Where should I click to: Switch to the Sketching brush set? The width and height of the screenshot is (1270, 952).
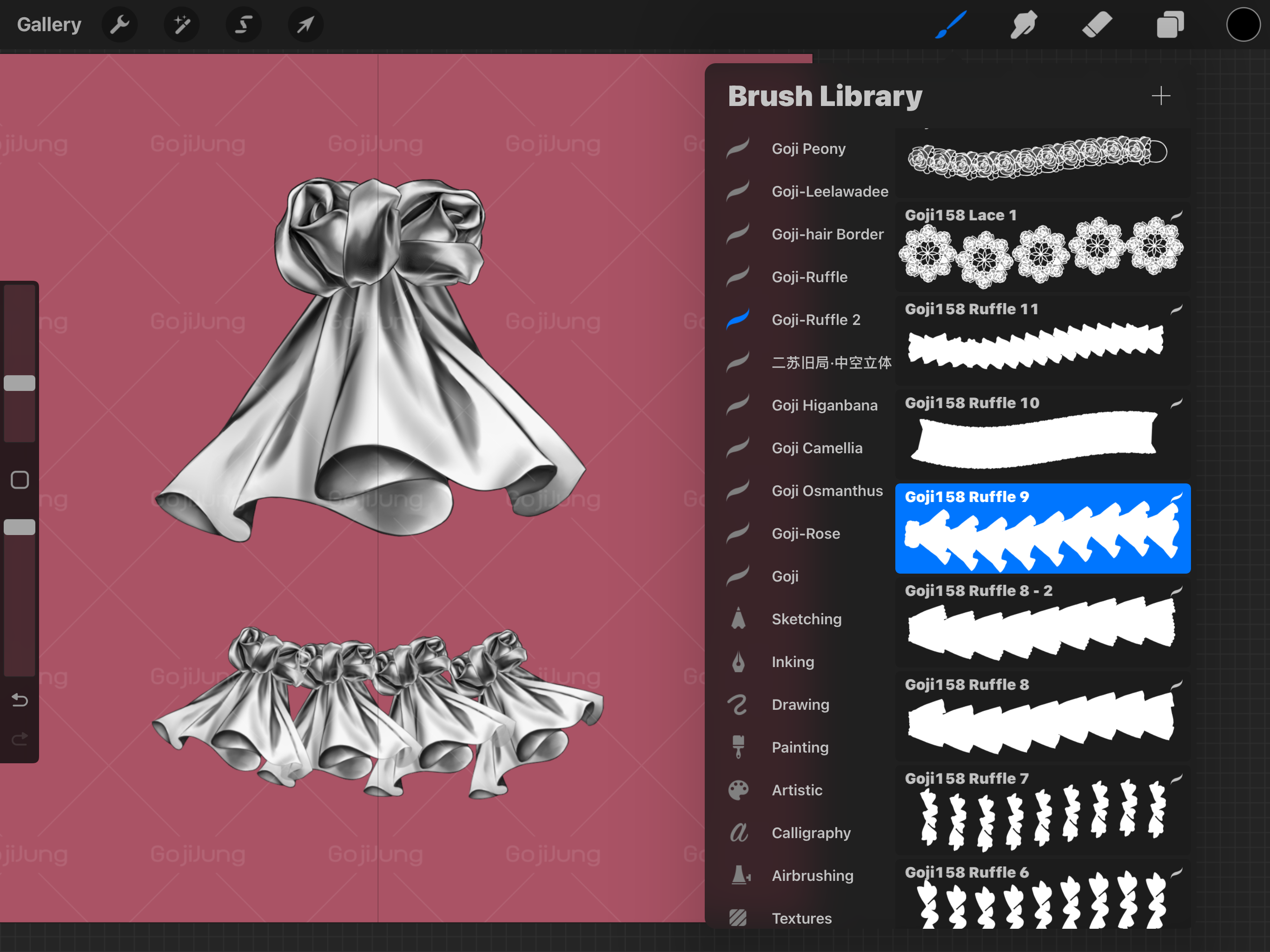(806, 619)
